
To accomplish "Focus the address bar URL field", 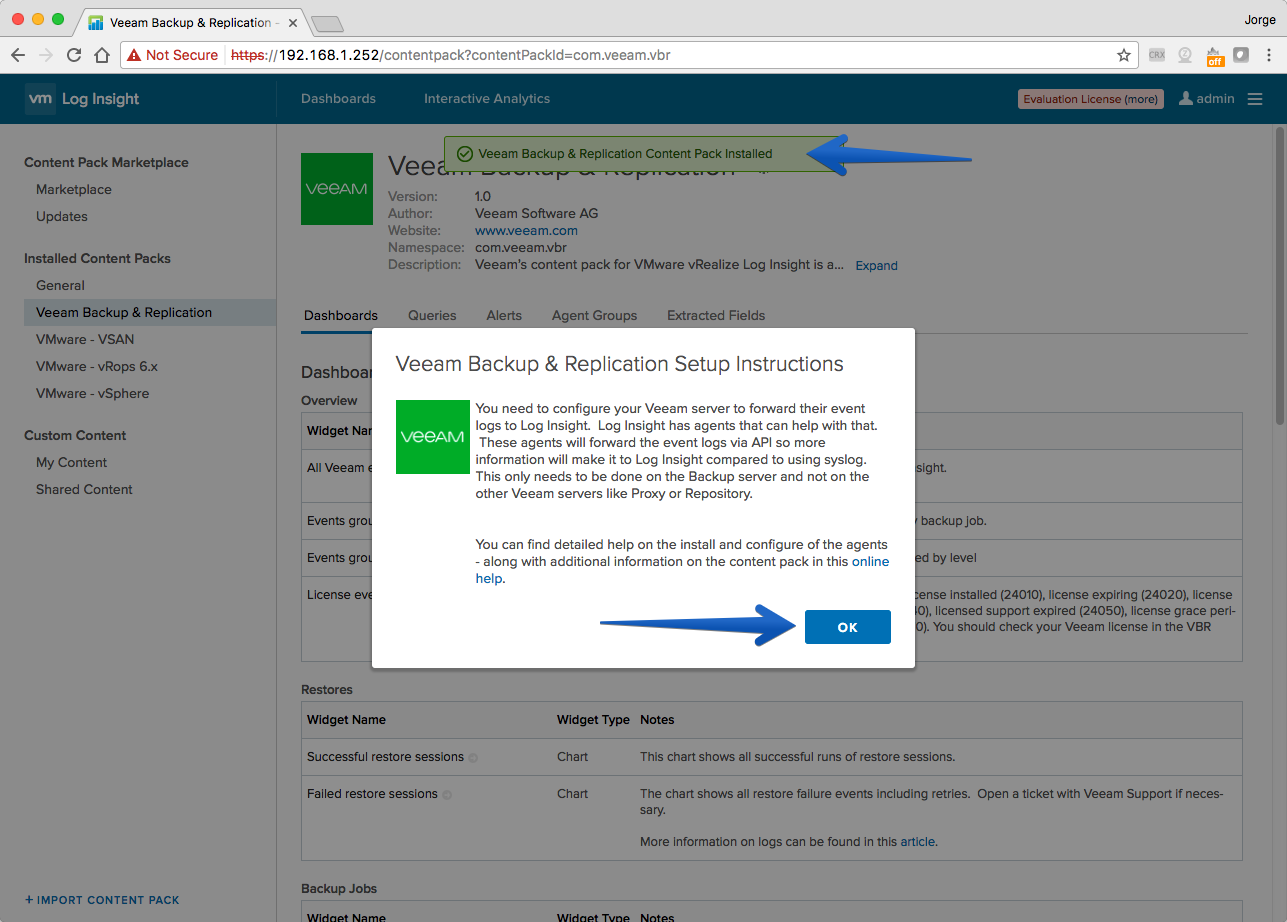I will click(628, 55).
